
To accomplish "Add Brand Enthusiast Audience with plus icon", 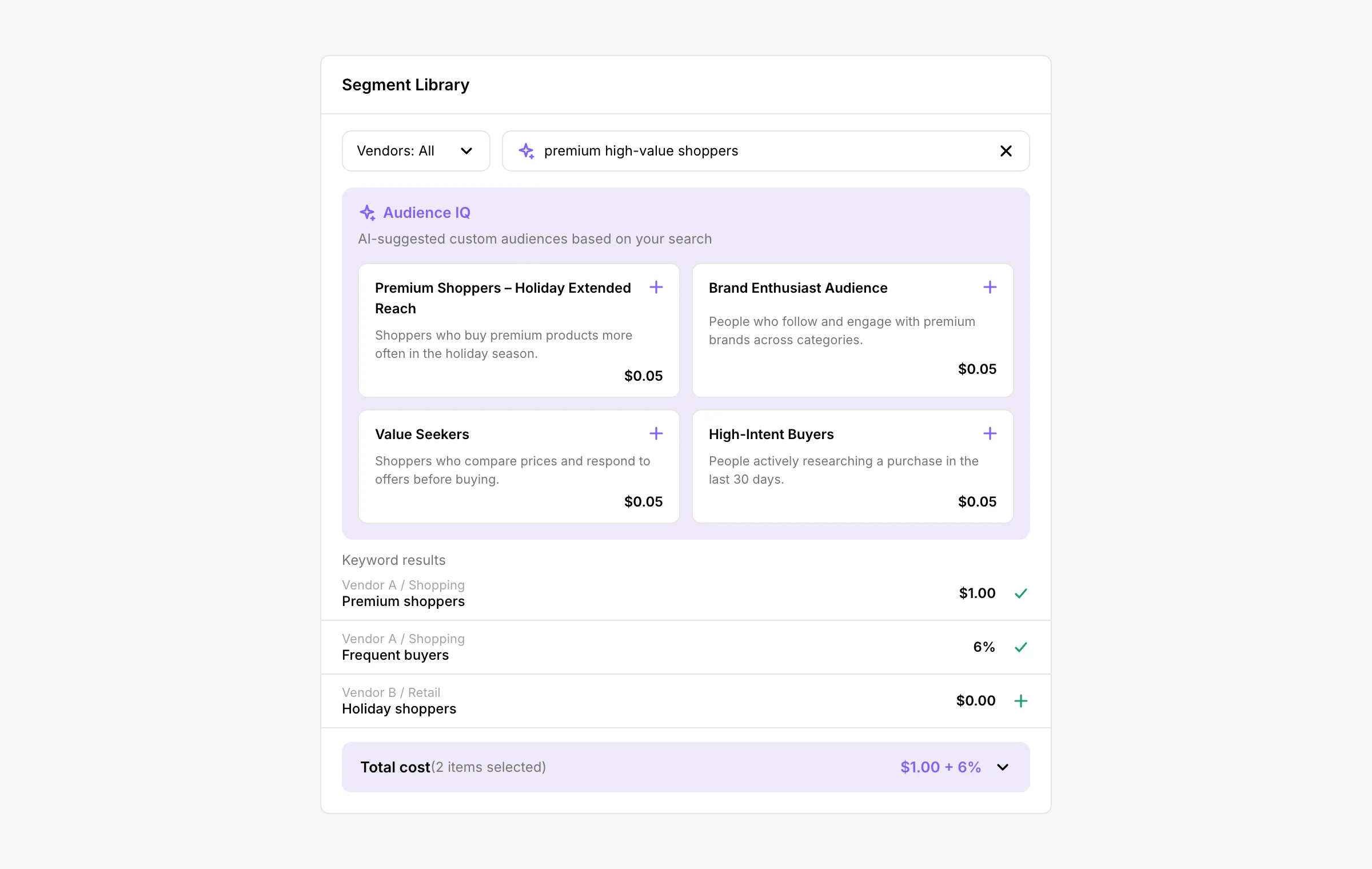I will [990, 287].
